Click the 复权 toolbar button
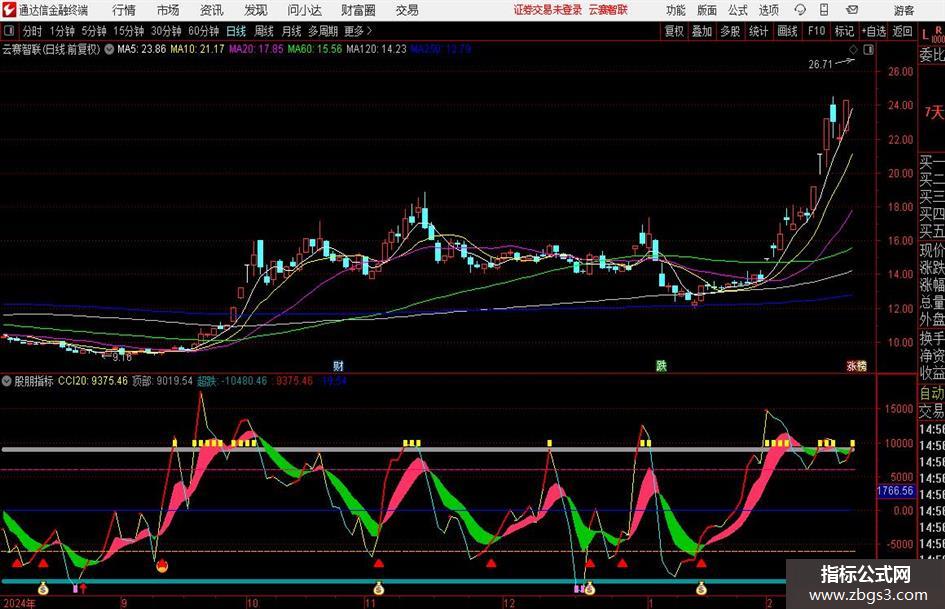 click(674, 31)
